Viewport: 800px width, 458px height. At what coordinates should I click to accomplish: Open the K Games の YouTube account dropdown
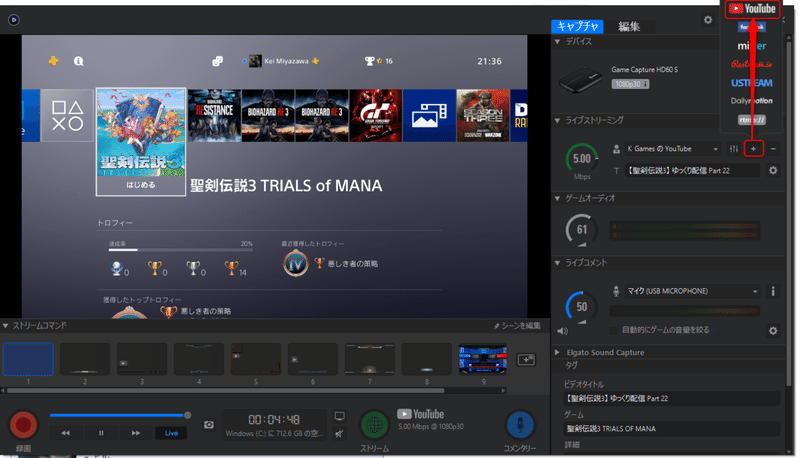(673, 149)
